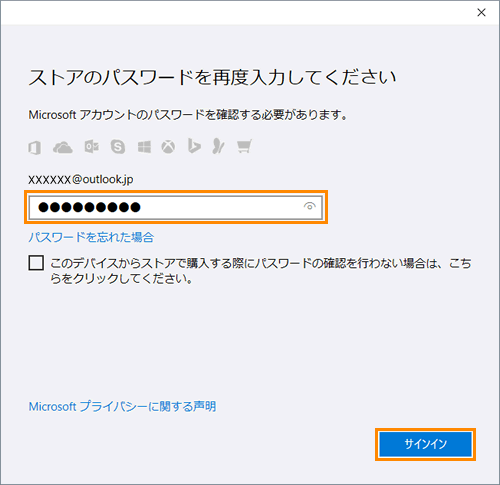Focus the password input field
The height and width of the screenshot is (485, 500).
point(176,207)
